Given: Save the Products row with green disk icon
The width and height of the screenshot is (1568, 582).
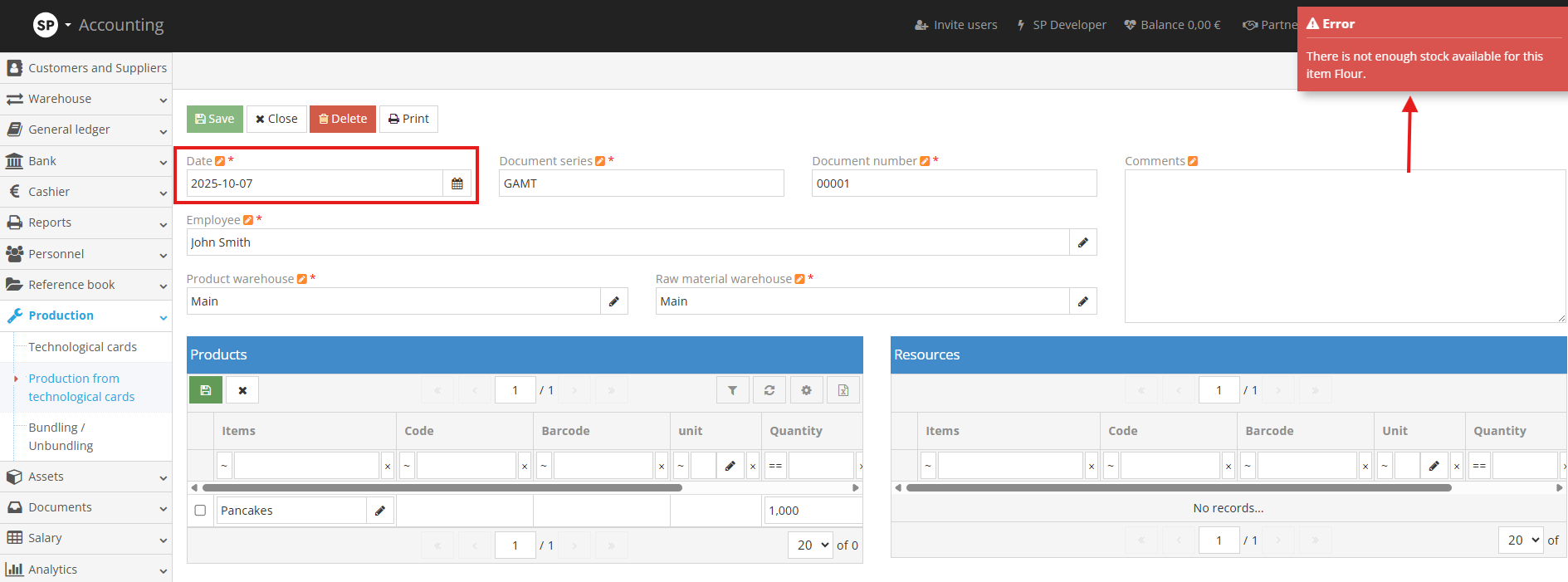Looking at the screenshot, I should (206, 390).
